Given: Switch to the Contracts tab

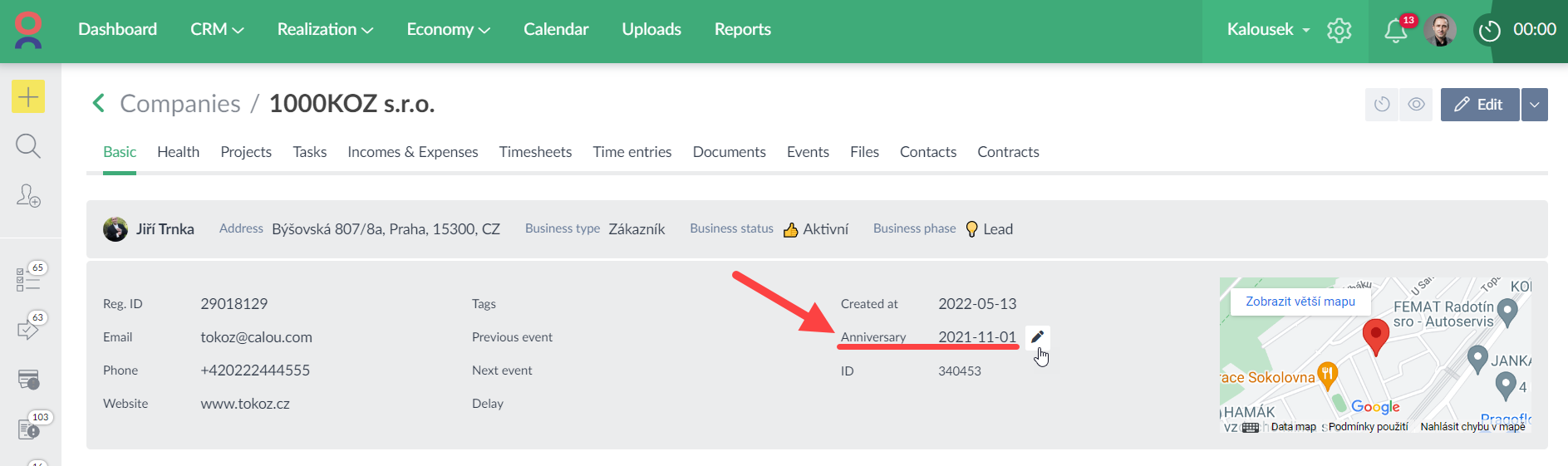Looking at the screenshot, I should [1008, 152].
